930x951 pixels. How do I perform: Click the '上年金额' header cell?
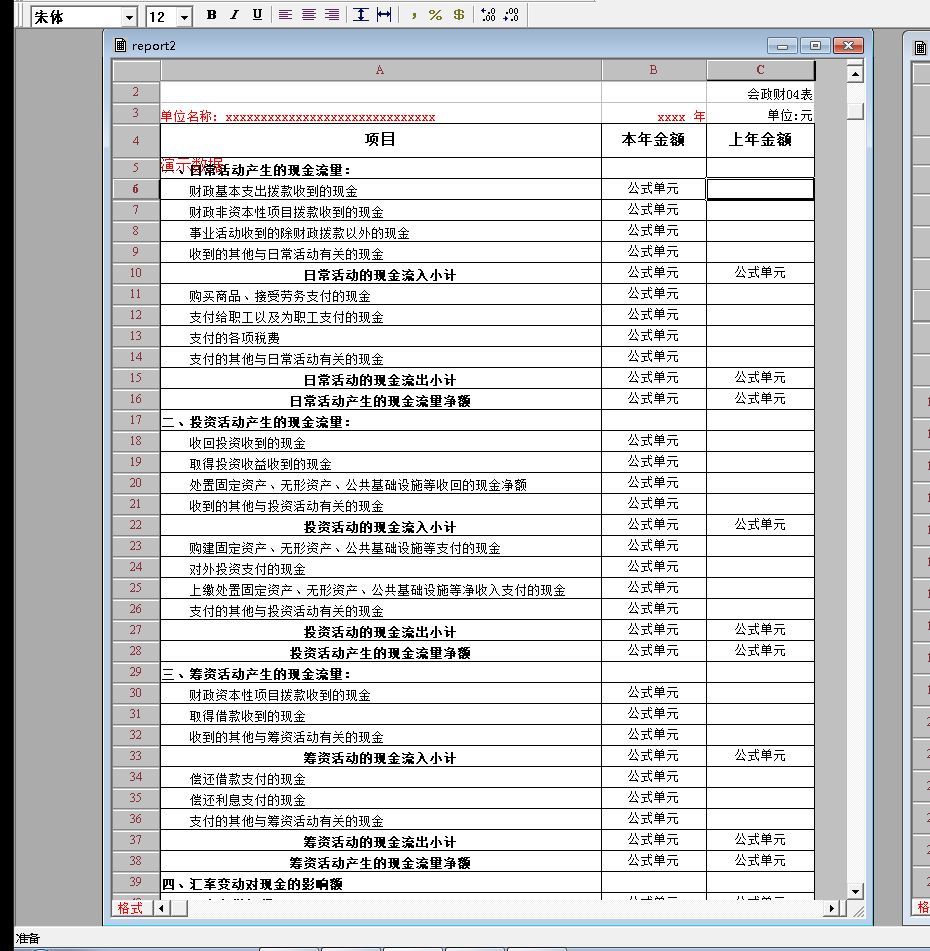[x=760, y=140]
